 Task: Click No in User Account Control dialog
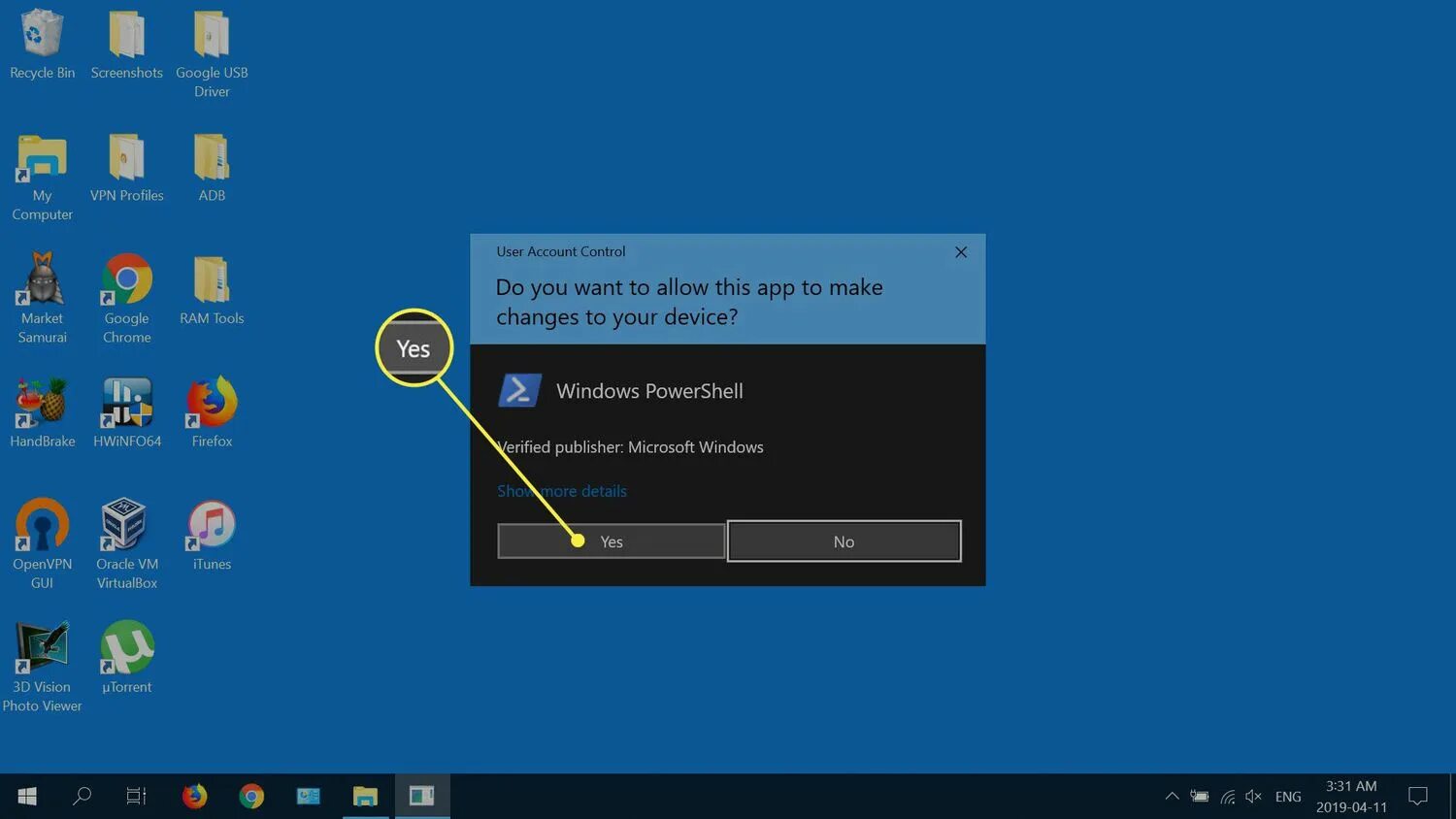pos(844,541)
